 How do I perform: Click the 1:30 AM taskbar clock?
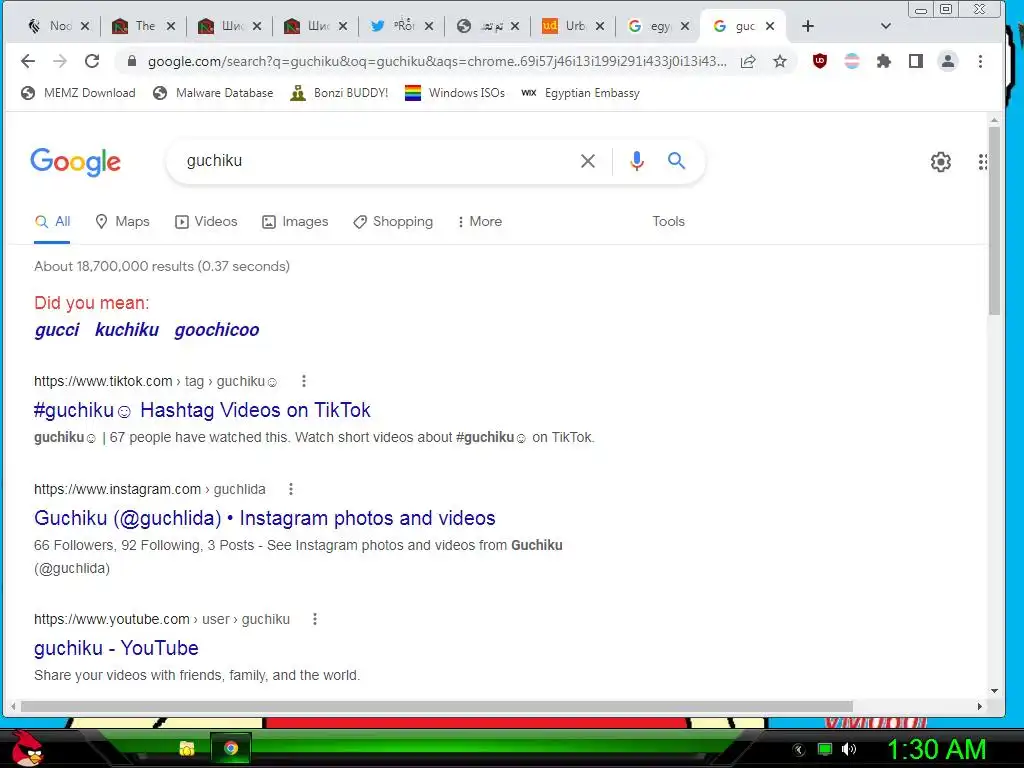pyautogui.click(x=936, y=749)
